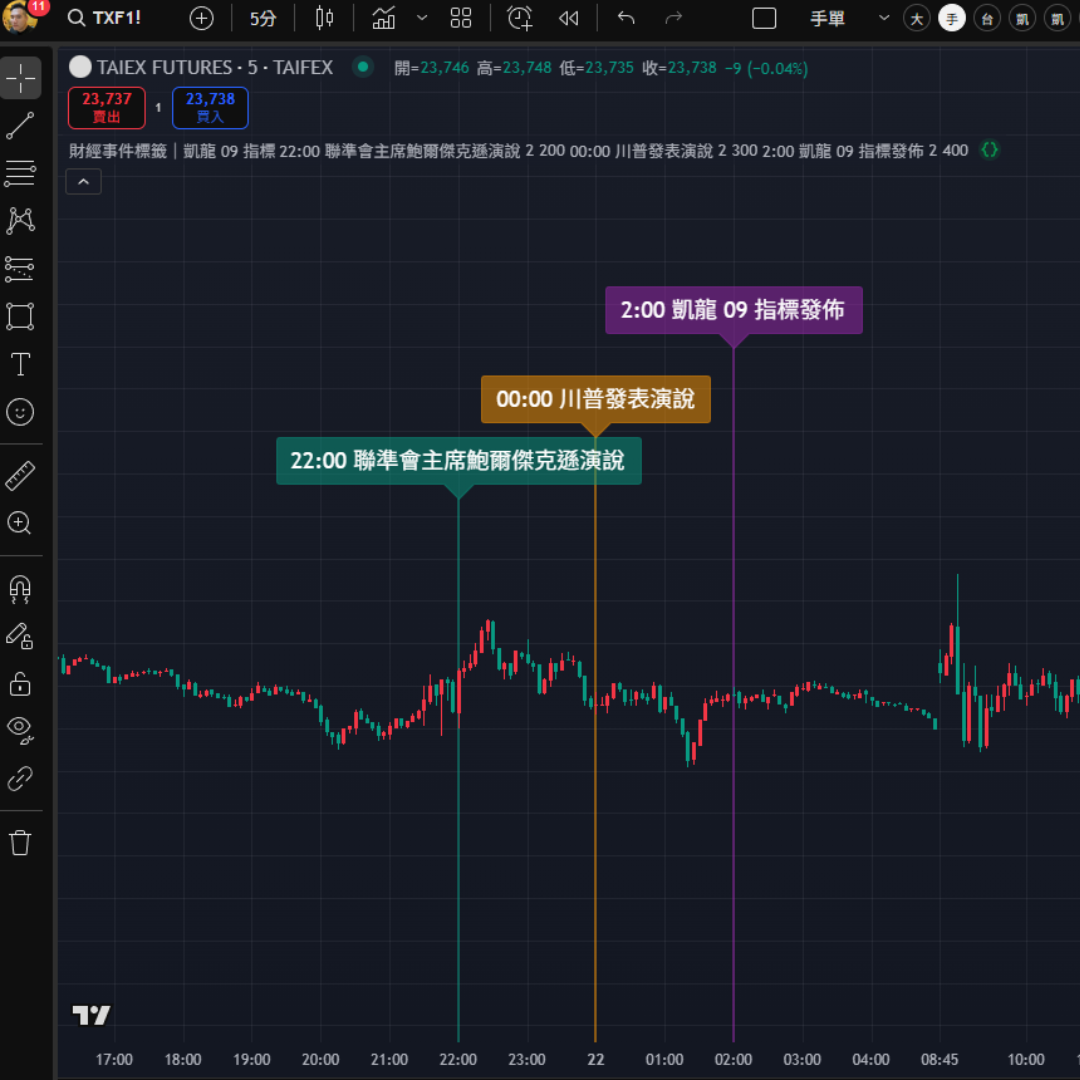Open the text annotation tool

(x=20, y=364)
